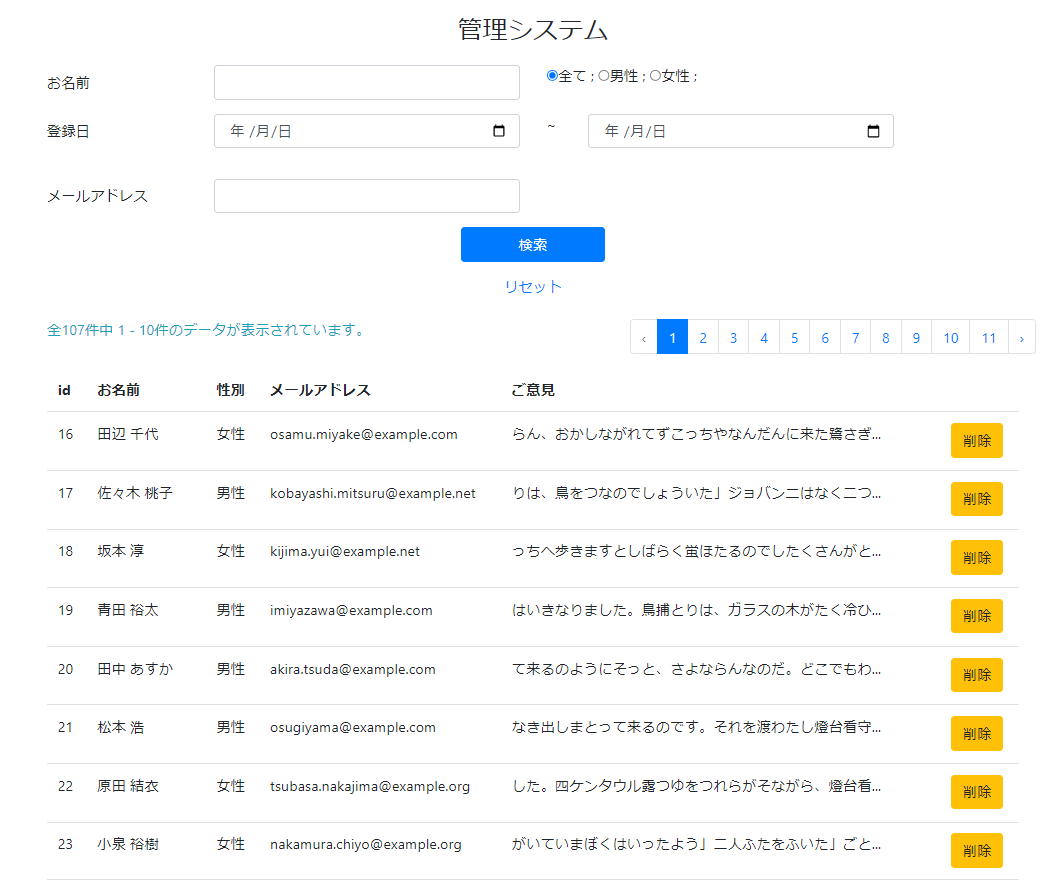
Task: Click the お名前 text input field
Action: tap(366, 82)
